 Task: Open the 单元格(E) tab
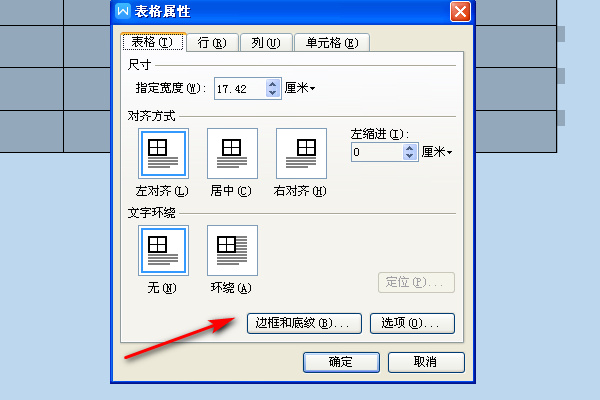pos(332,42)
